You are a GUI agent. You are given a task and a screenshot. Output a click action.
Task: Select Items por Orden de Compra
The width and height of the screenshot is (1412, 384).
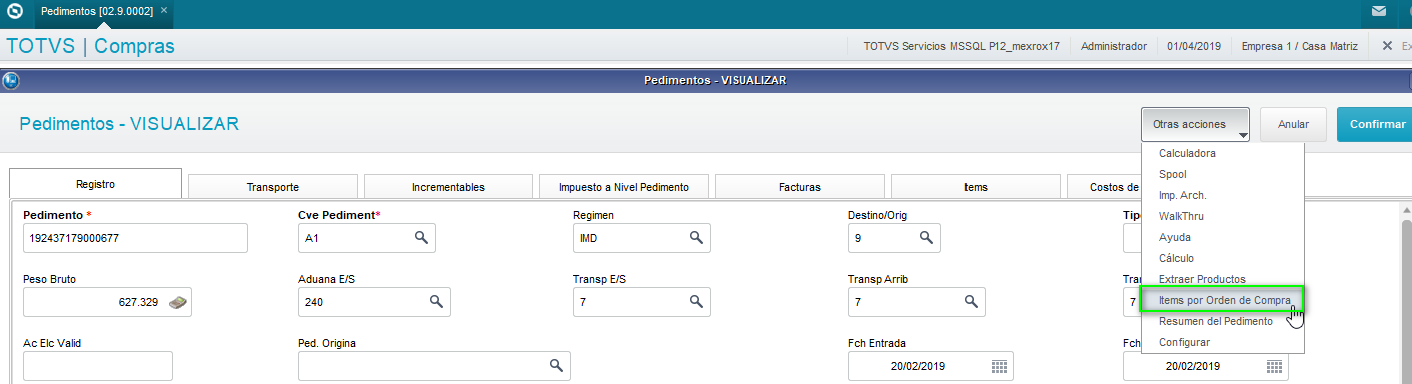[1223, 300]
